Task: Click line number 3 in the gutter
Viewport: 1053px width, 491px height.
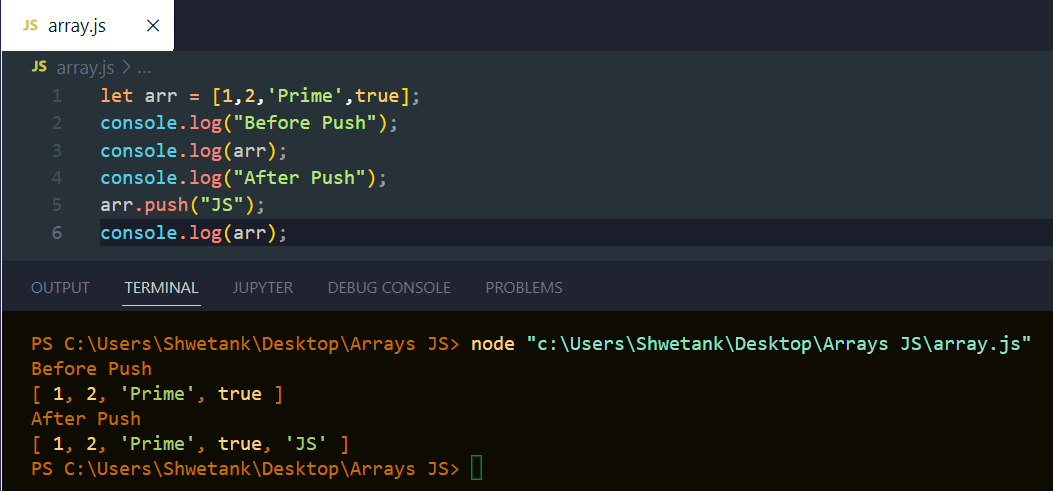Action: pos(57,151)
